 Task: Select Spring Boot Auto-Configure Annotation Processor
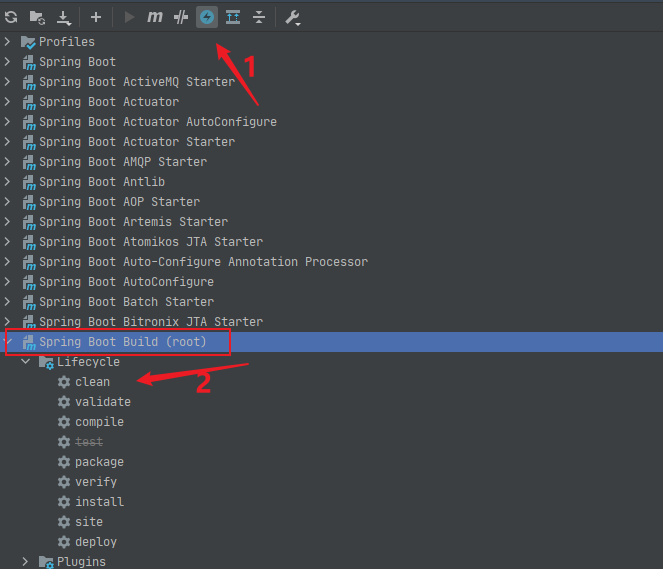pos(203,262)
